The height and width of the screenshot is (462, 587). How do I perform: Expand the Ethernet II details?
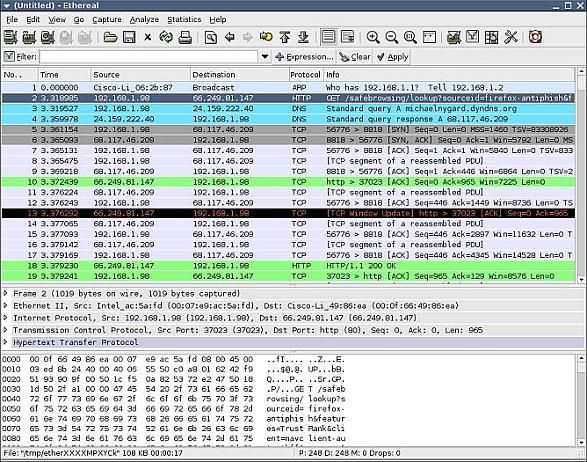(6, 306)
